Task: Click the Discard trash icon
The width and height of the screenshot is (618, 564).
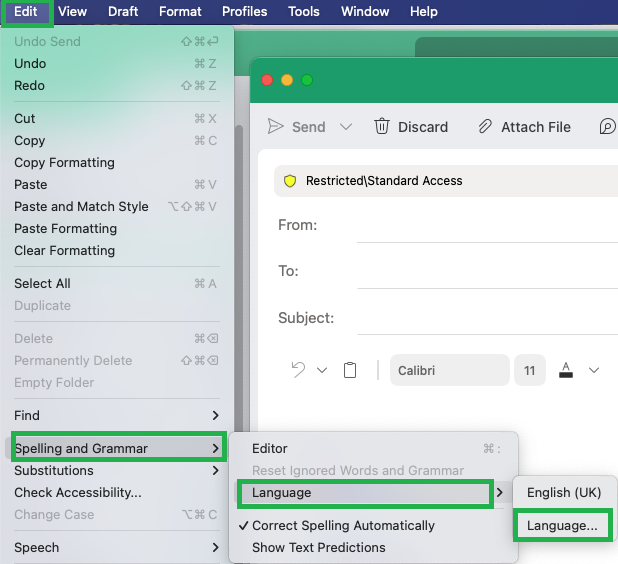Action: click(382, 127)
